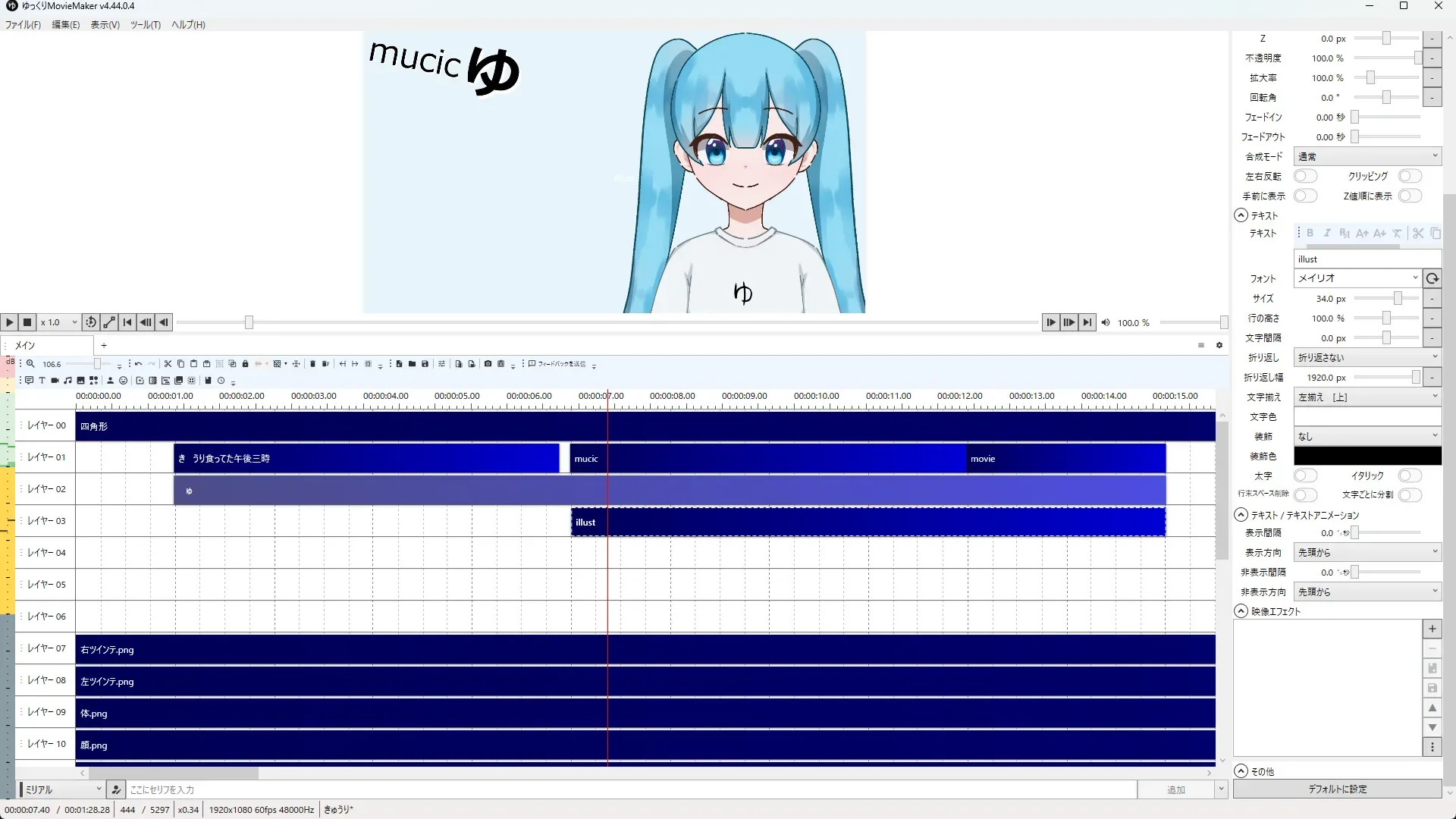Collapse the 映像エフェクト section
The image size is (1456, 819).
pyautogui.click(x=1241, y=611)
